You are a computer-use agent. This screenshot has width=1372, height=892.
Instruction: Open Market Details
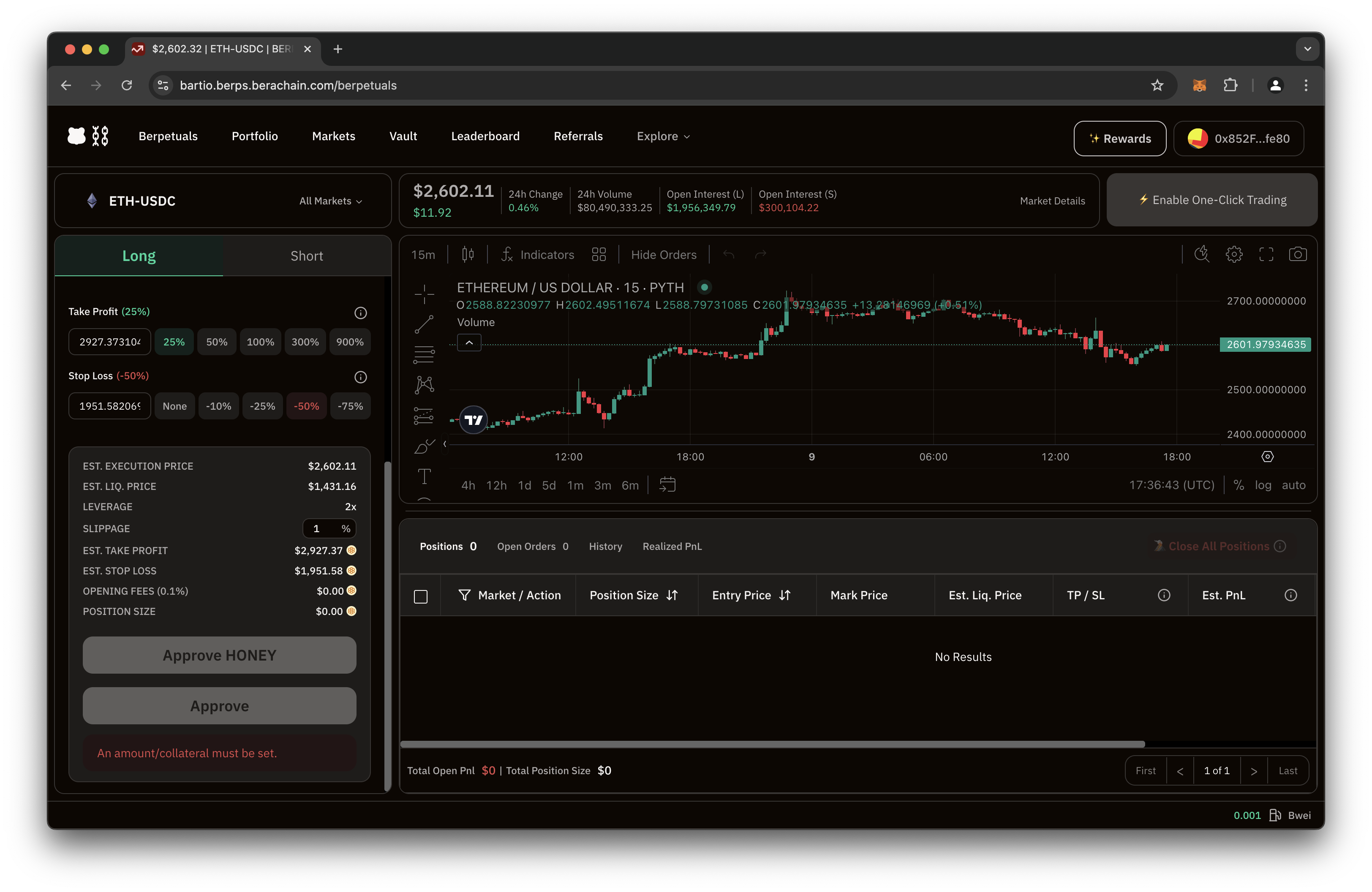1052,201
